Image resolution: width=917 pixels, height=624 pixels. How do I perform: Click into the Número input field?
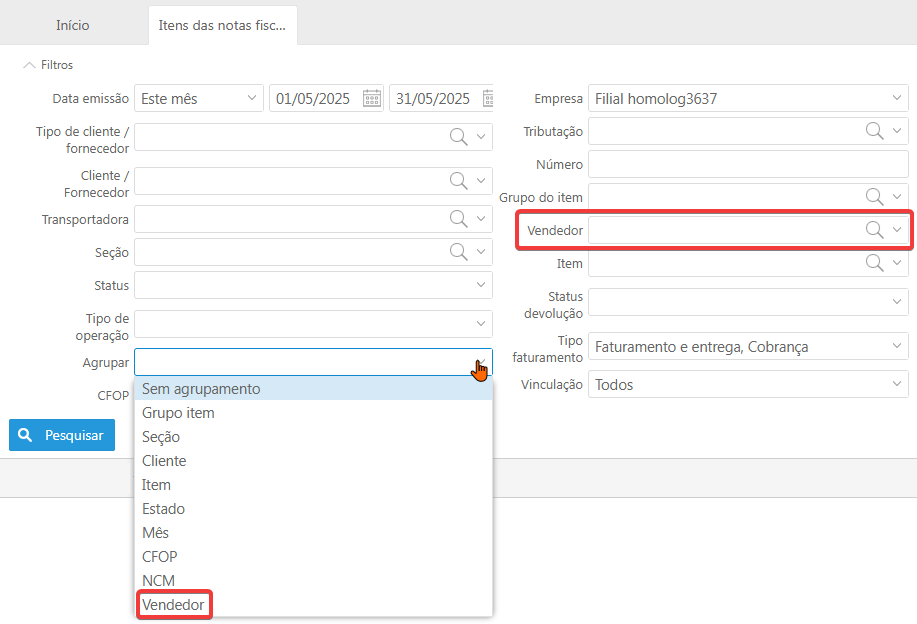coord(747,164)
